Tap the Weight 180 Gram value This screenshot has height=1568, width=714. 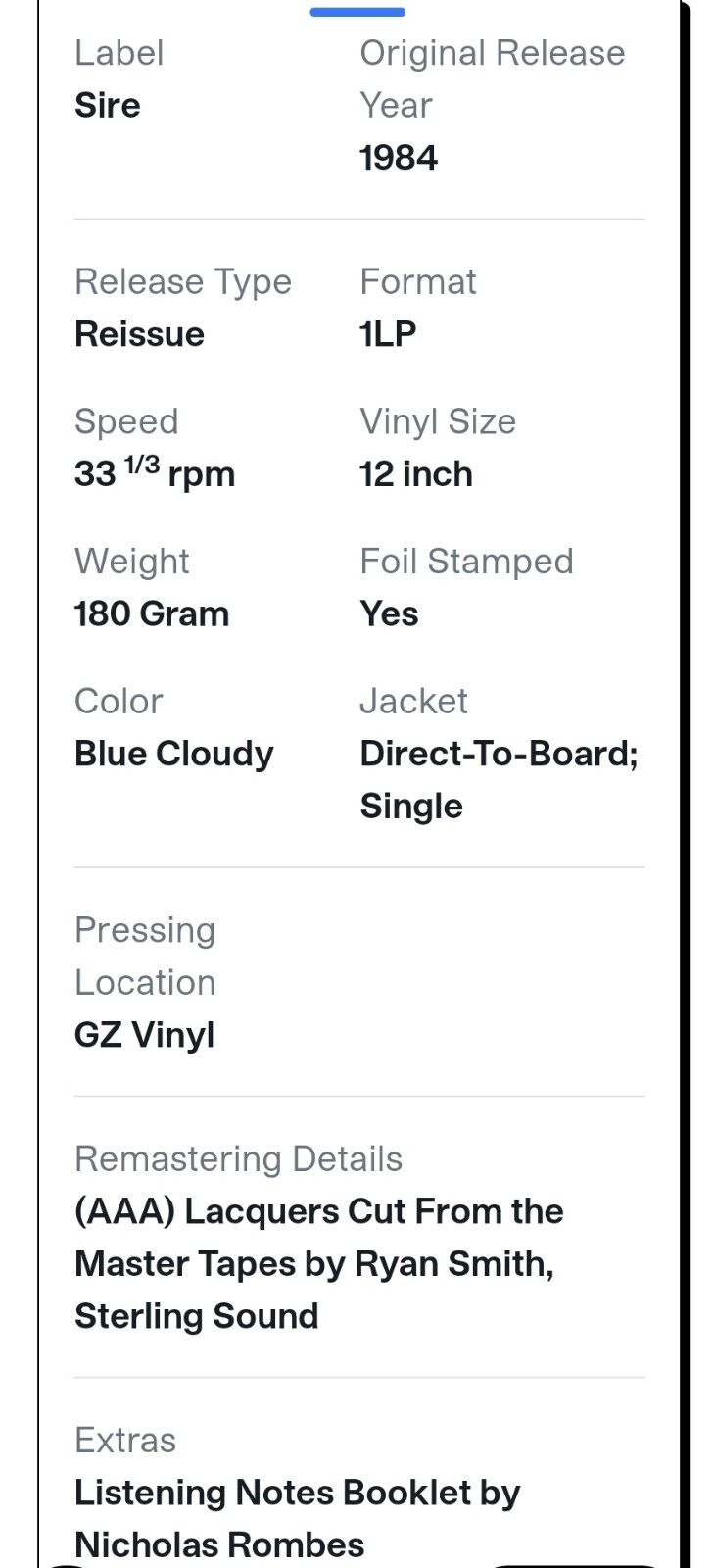tap(152, 614)
